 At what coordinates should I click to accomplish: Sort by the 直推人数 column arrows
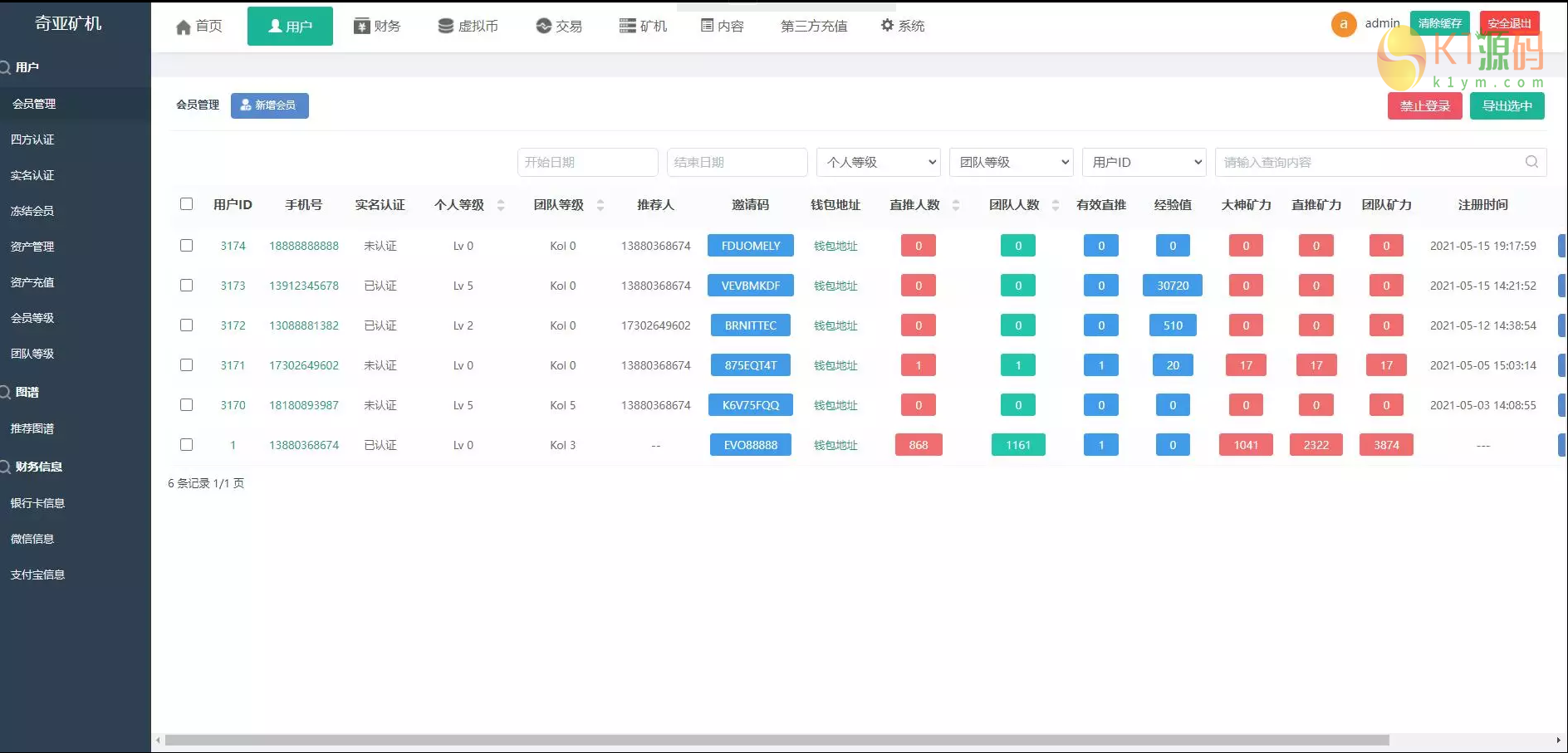point(956,205)
